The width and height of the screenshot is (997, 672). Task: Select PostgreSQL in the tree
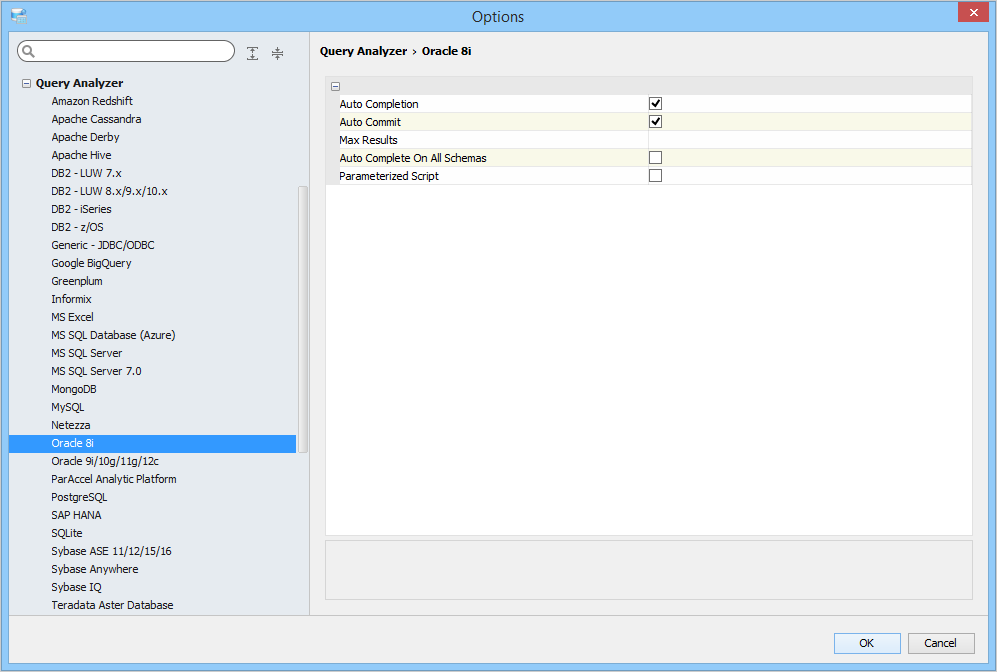[79, 497]
